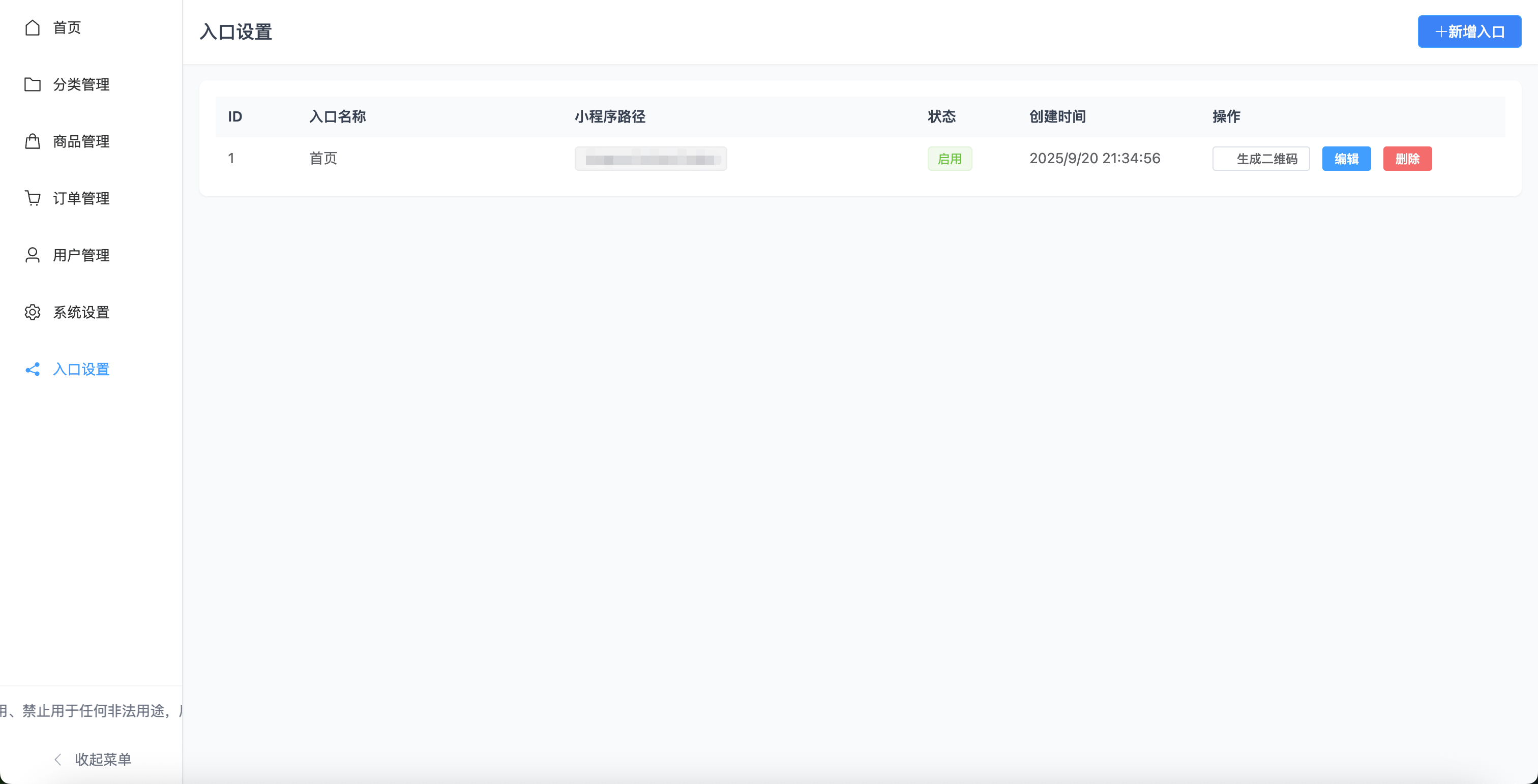This screenshot has height=784, width=1538.
Task: Click 生成二维码 for the 首页 entry
Action: tap(1261, 159)
